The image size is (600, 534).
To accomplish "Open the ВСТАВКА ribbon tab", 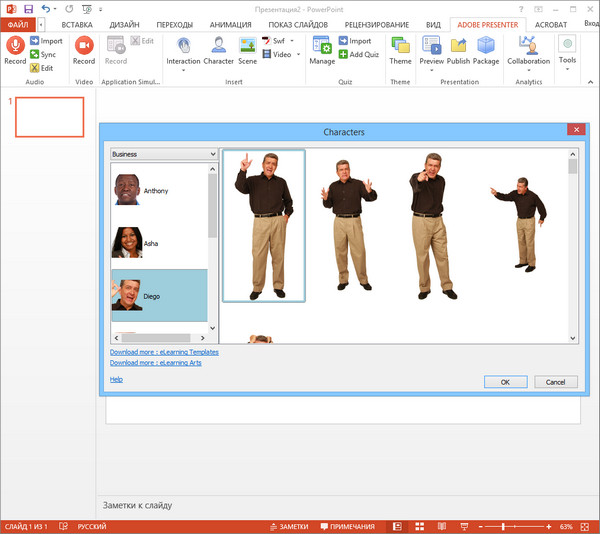I will point(78,23).
